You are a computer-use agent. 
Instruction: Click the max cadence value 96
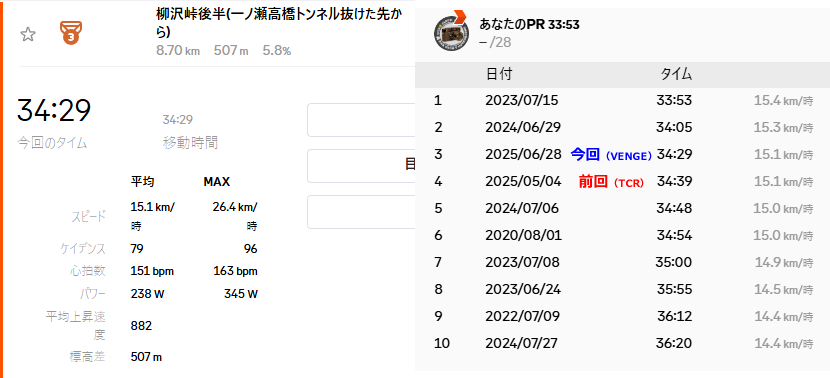251,248
